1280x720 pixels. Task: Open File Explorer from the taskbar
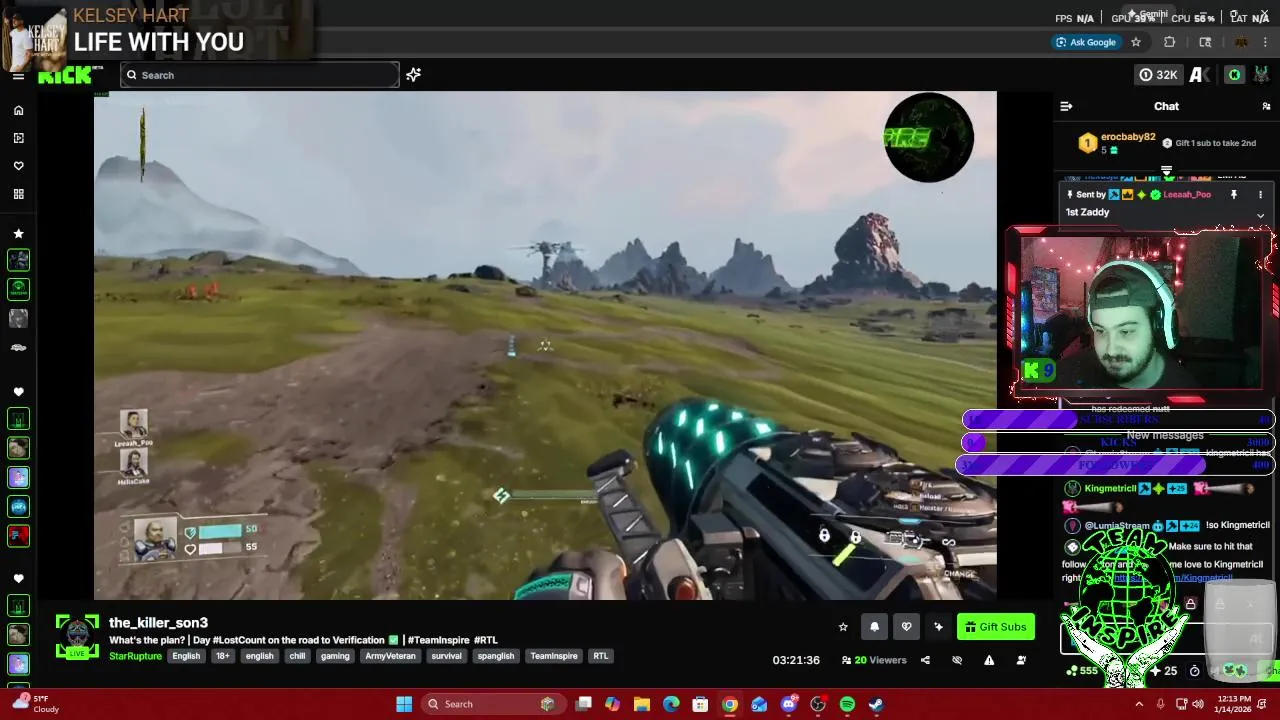coord(642,704)
